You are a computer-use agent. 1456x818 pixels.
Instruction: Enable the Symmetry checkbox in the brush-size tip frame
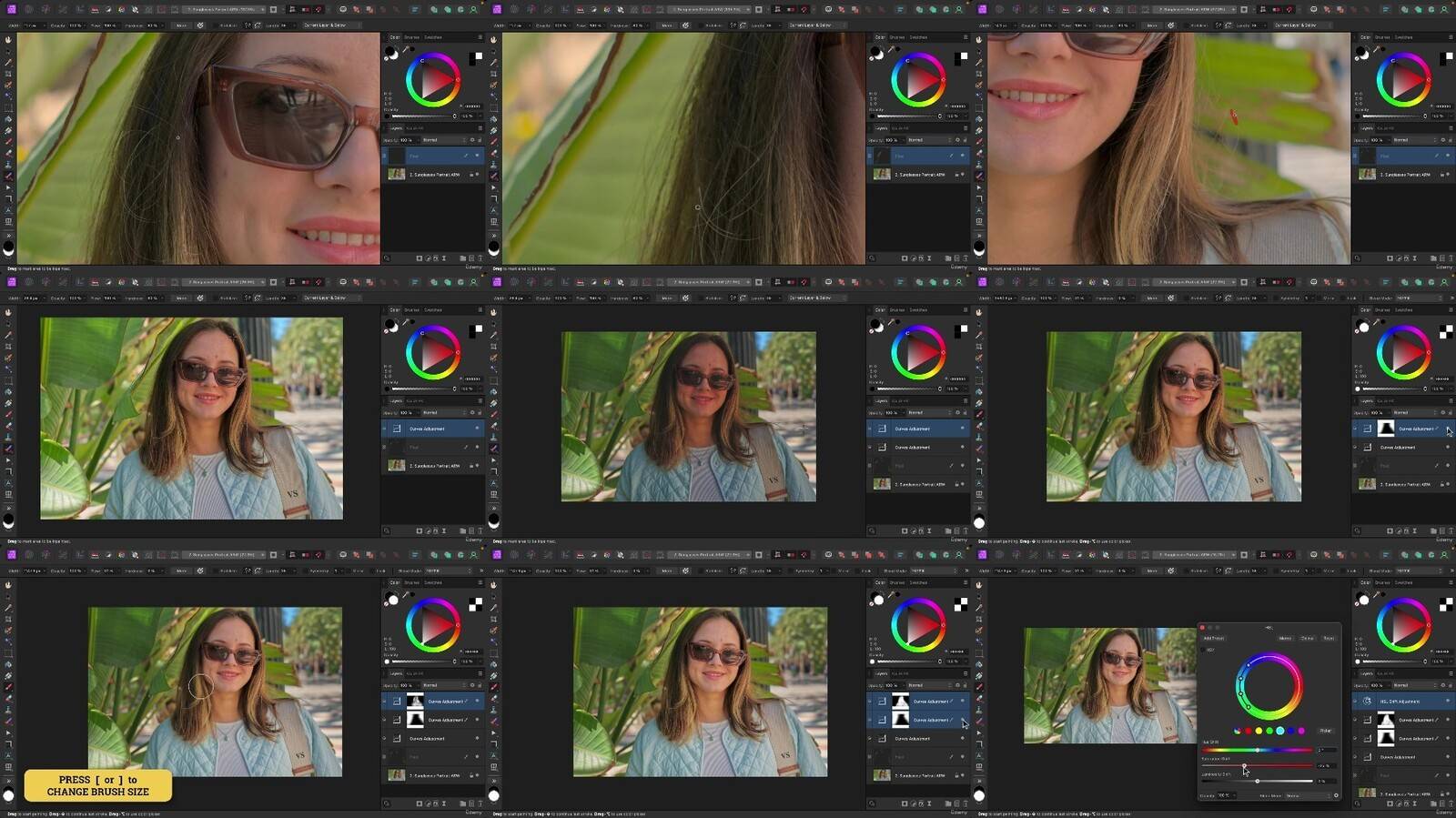click(x=306, y=571)
